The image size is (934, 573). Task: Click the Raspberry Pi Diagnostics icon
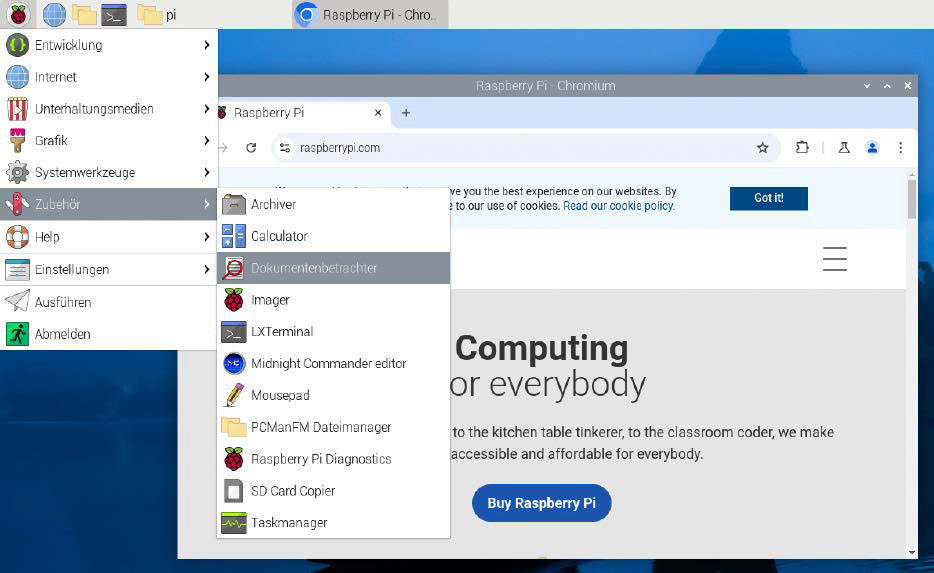pyautogui.click(x=234, y=459)
